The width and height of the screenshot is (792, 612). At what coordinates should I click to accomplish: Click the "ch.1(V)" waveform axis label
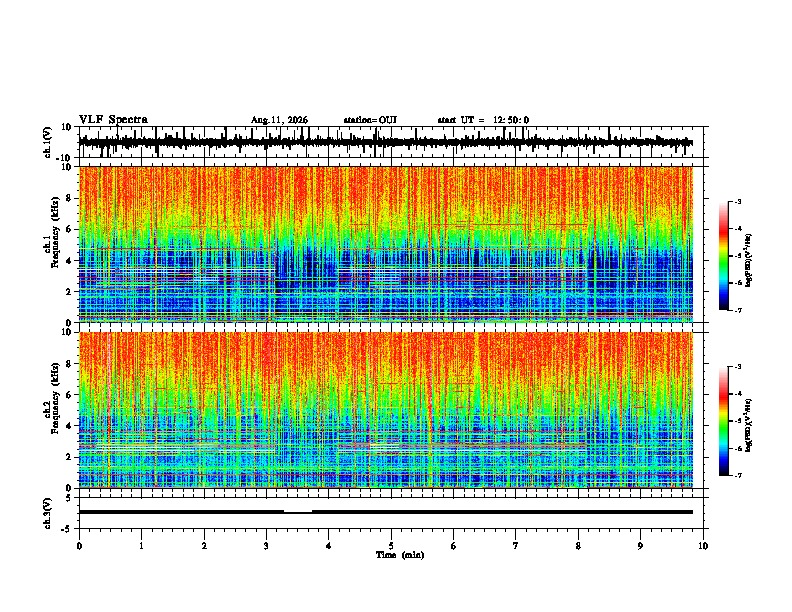pos(47,142)
